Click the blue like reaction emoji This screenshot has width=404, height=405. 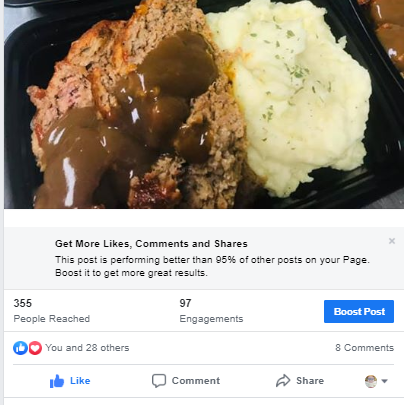tap(20, 348)
